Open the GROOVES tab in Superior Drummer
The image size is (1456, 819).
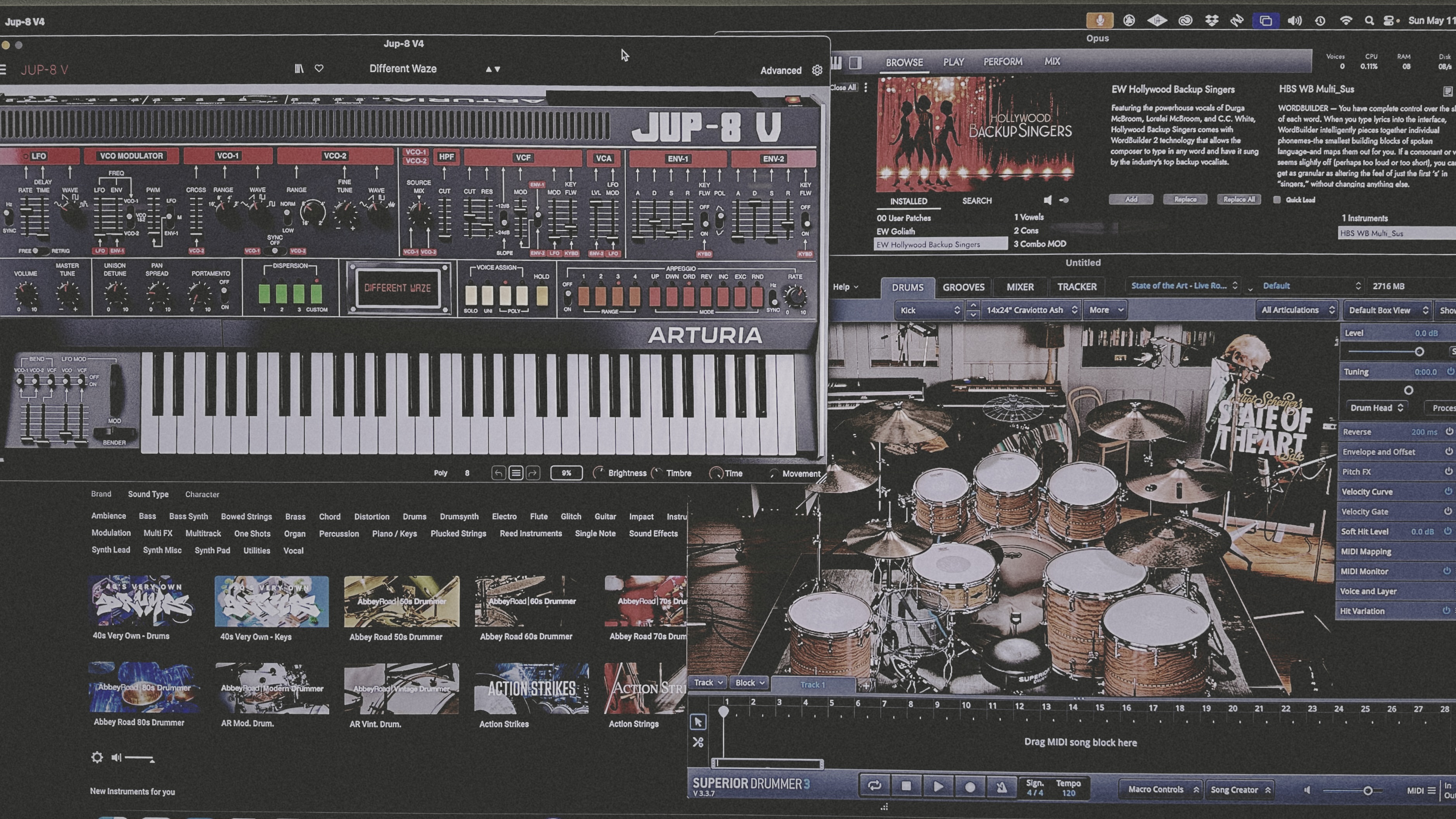[x=963, y=287]
